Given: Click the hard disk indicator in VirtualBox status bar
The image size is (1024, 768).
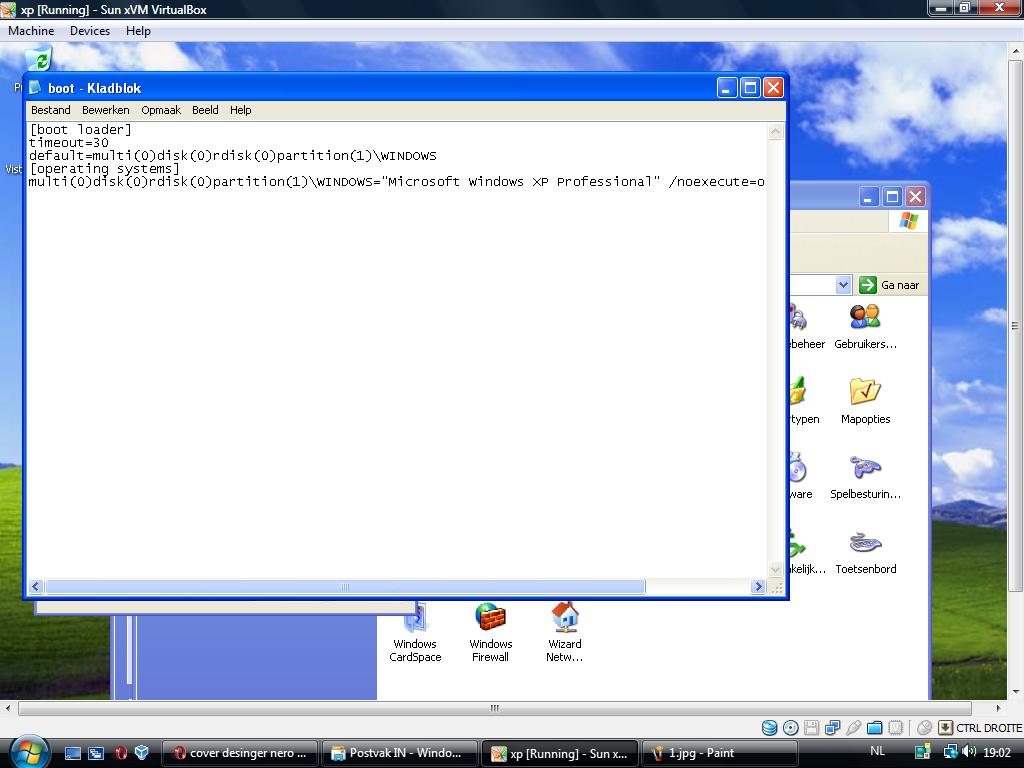Looking at the screenshot, I should point(769,728).
